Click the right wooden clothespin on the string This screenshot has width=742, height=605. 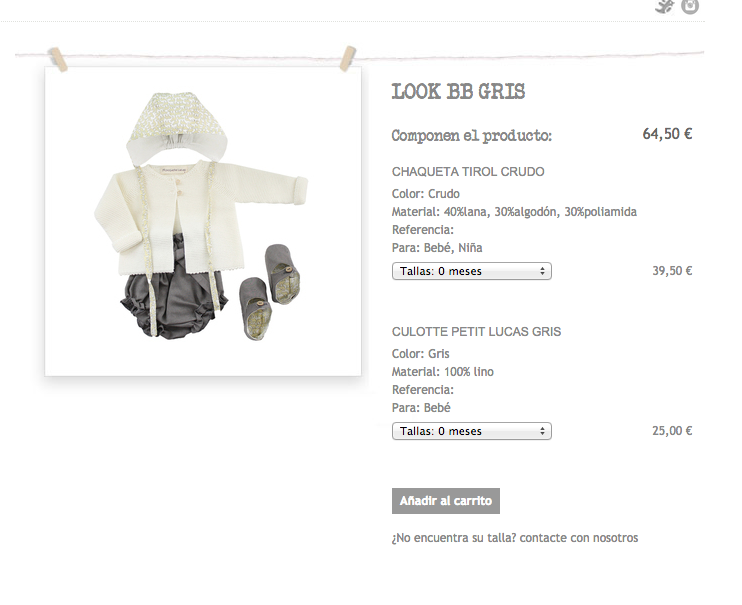[348, 58]
